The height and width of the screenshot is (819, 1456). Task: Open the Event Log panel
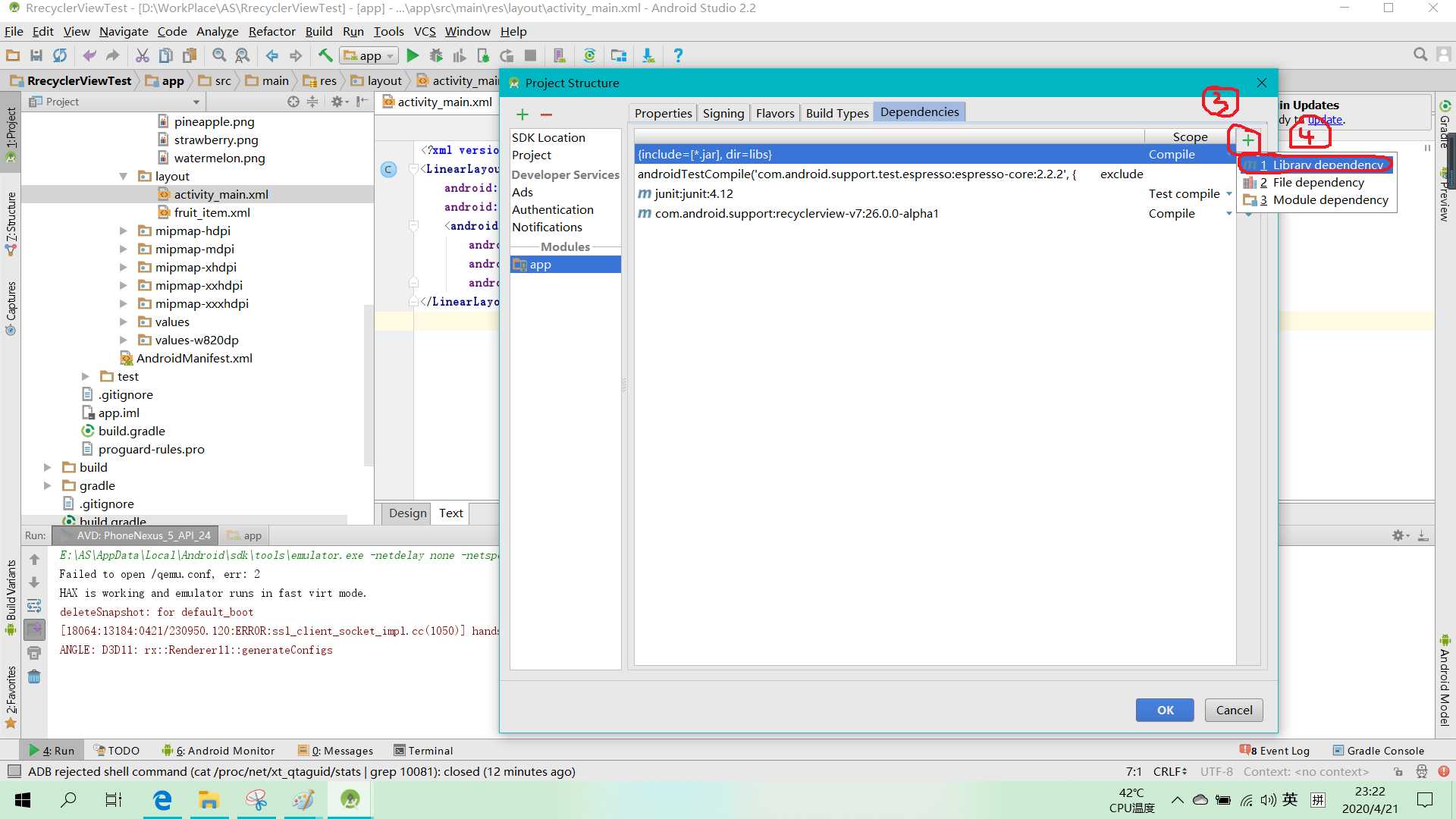pyautogui.click(x=1275, y=751)
